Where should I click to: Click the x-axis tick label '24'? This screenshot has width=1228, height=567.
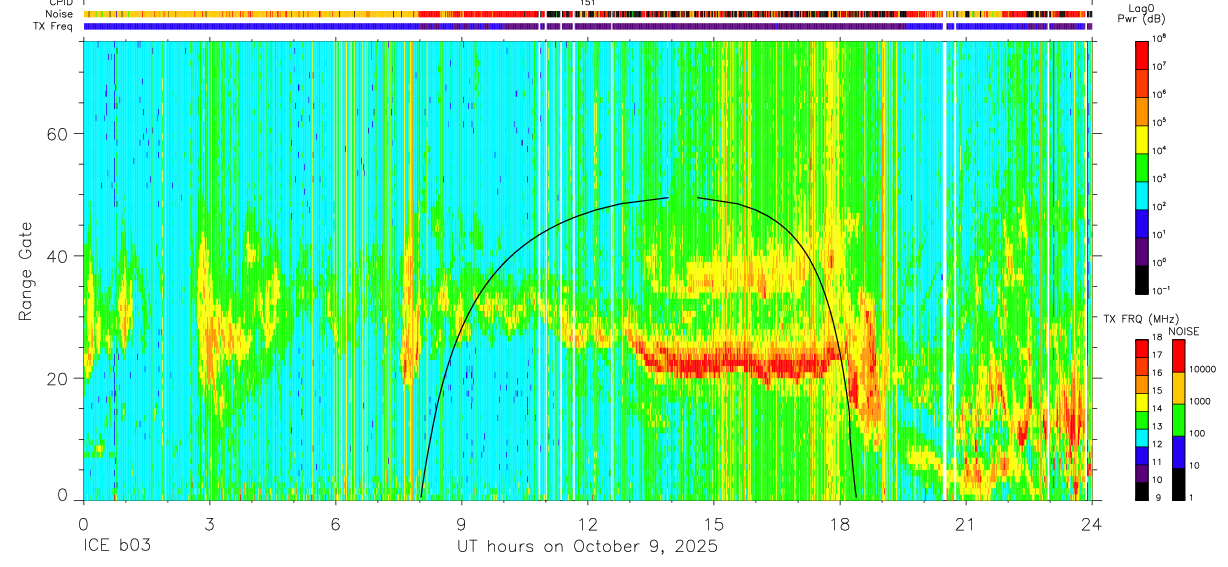tap(1091, 524)
